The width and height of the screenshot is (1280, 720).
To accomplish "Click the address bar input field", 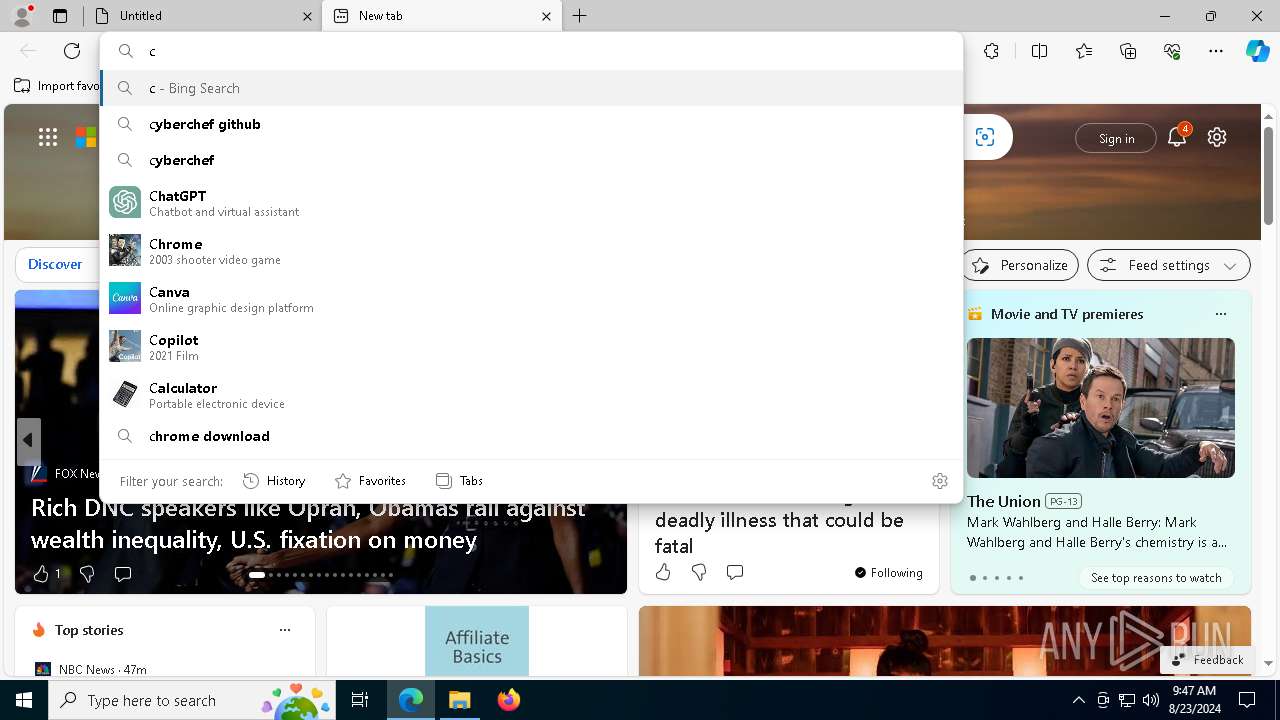I will pyautogui.click(x=532, y=51).
